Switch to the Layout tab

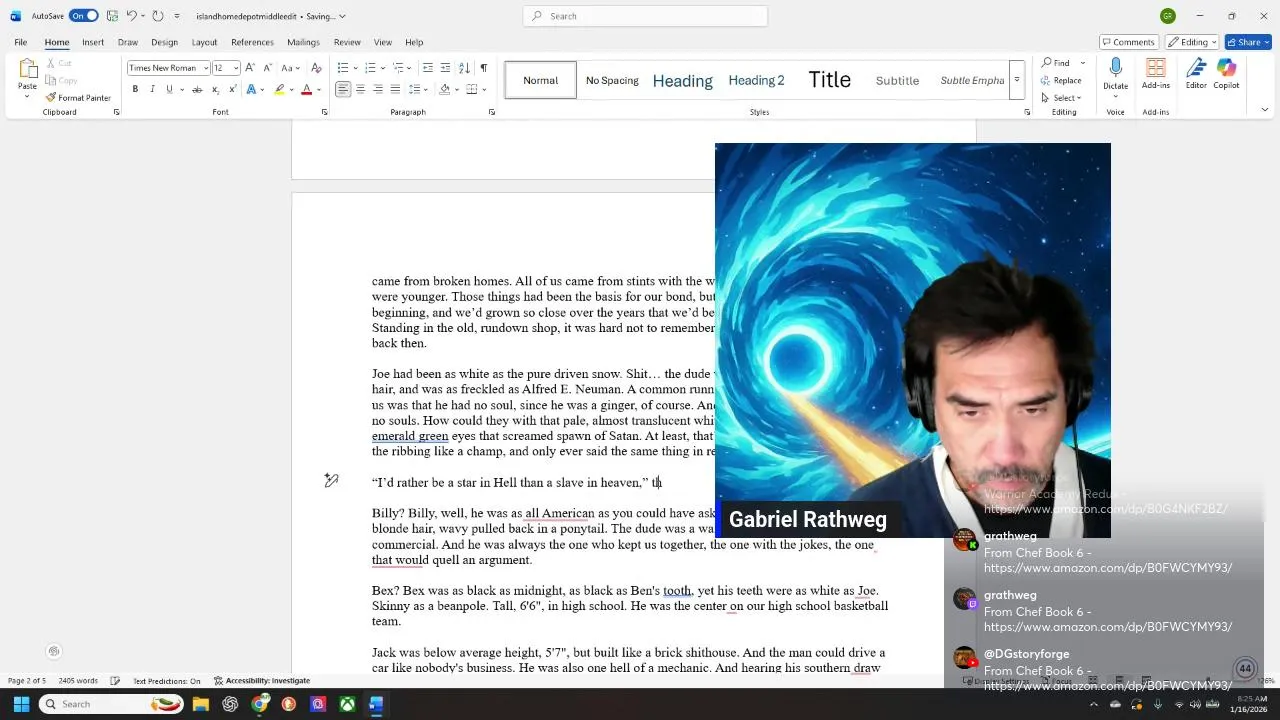click(204, 42)
